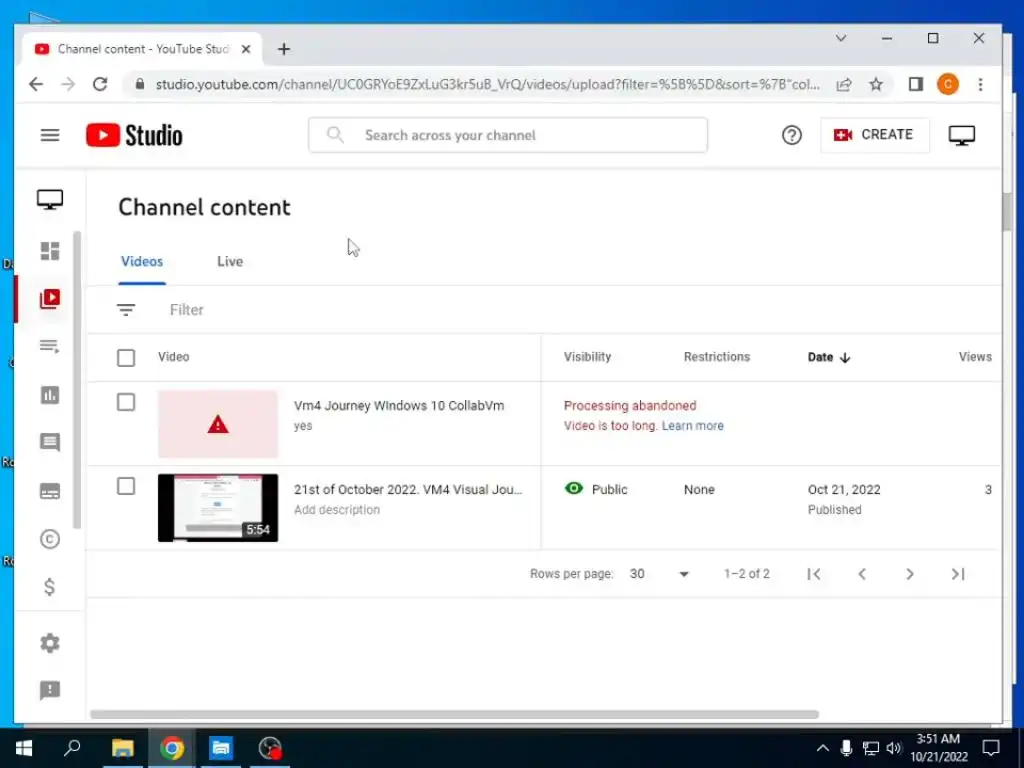Click the browser back arrow
This screenshot has width=1024, height=768.
pyautogui.click(x=36, y=84)
